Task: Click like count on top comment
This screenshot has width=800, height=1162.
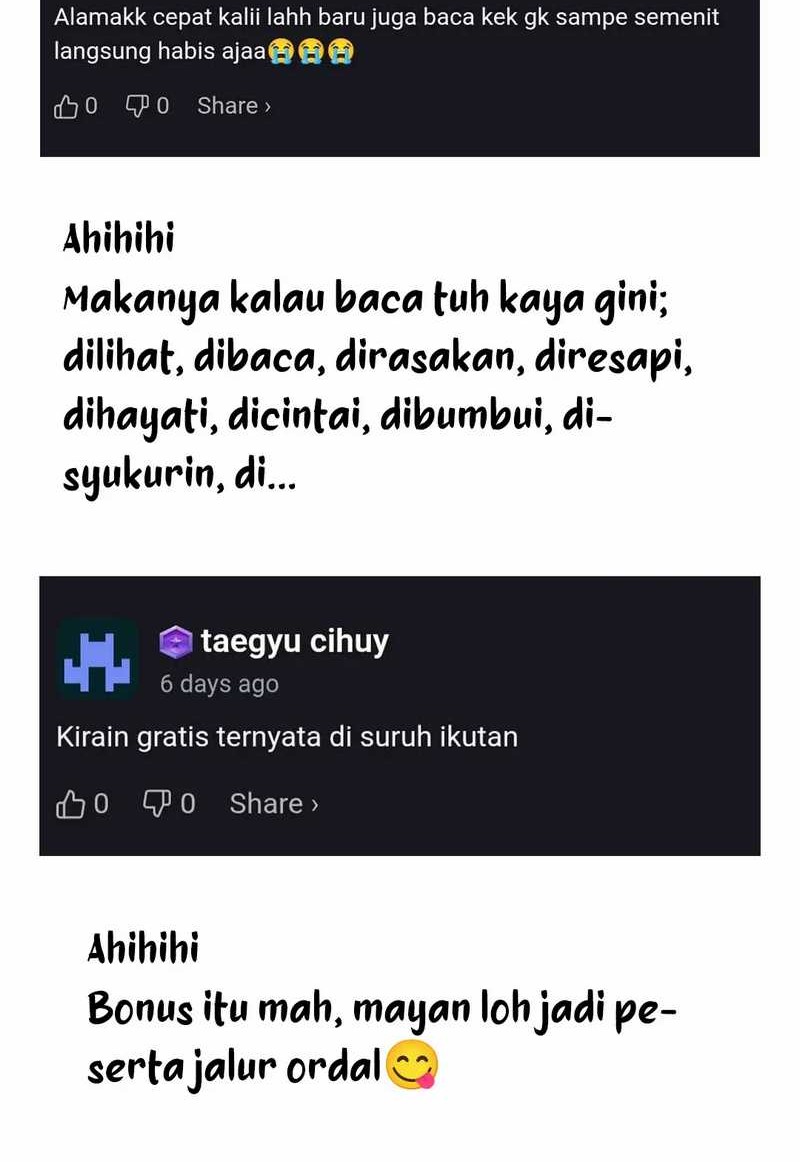Action: pos(91,107)
